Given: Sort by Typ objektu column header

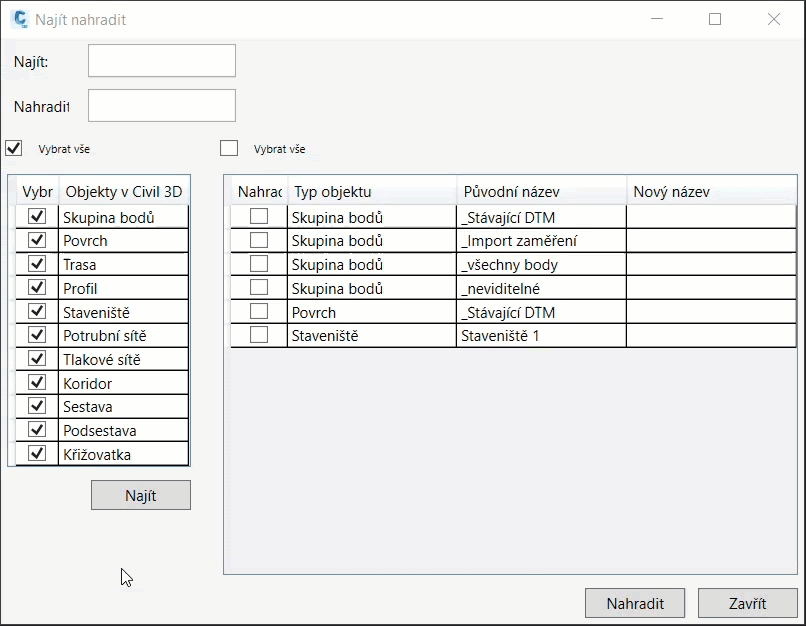Looking at the screenshot, I should click(372, 191).
